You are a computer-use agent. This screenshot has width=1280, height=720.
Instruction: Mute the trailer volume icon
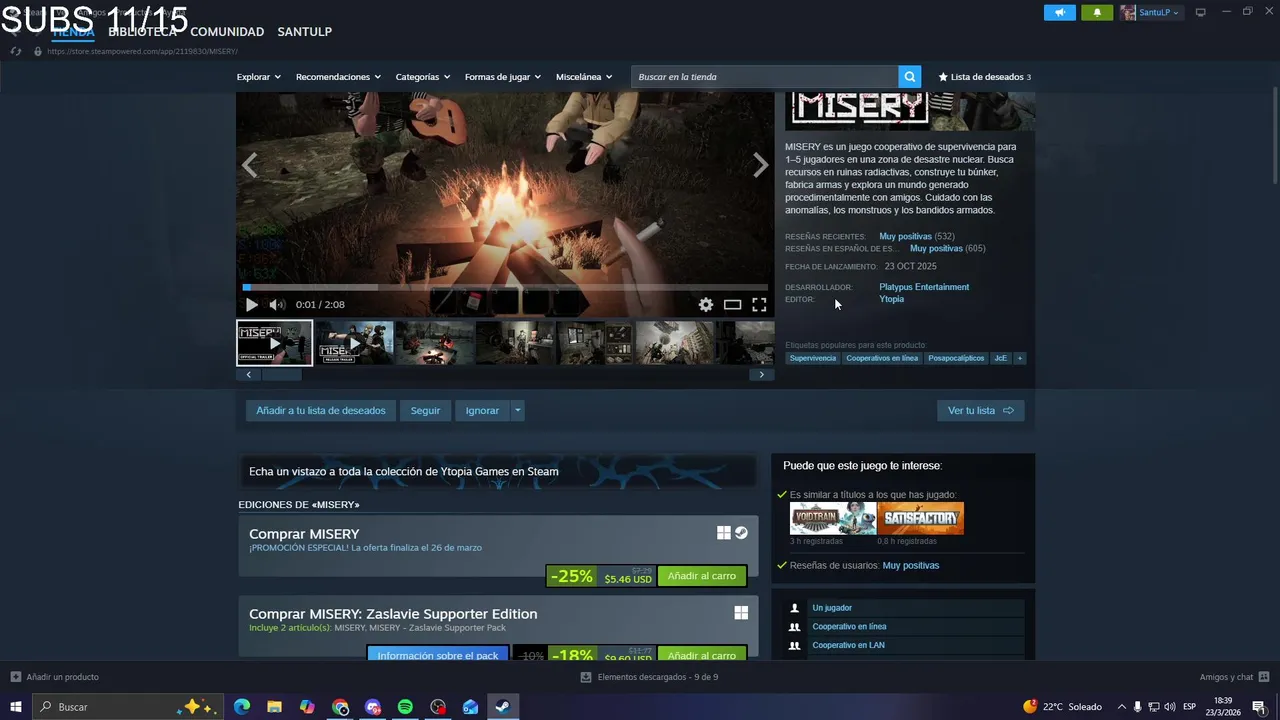pos(277,305)
